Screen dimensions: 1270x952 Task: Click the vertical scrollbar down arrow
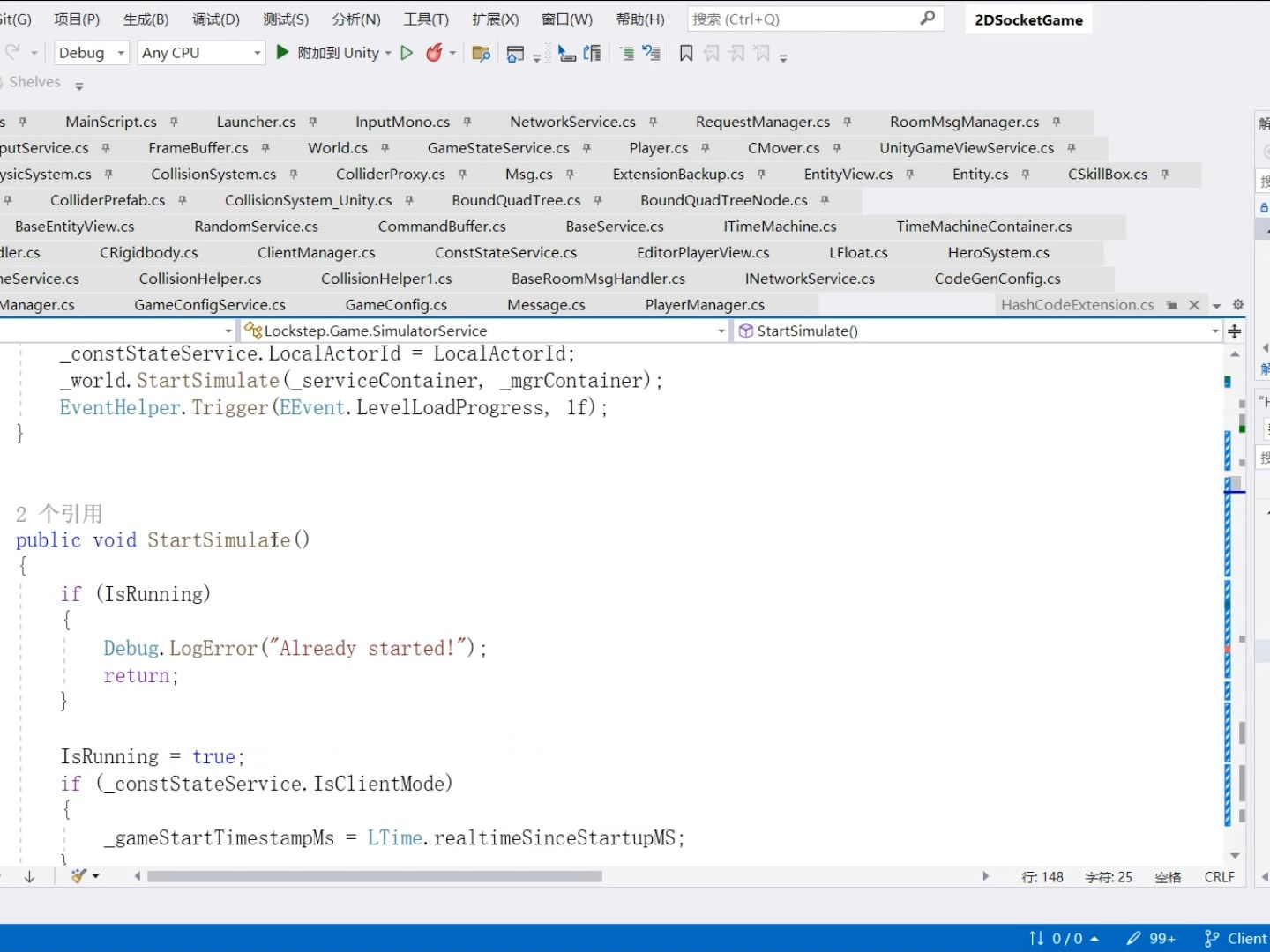tap(1235, 855)
